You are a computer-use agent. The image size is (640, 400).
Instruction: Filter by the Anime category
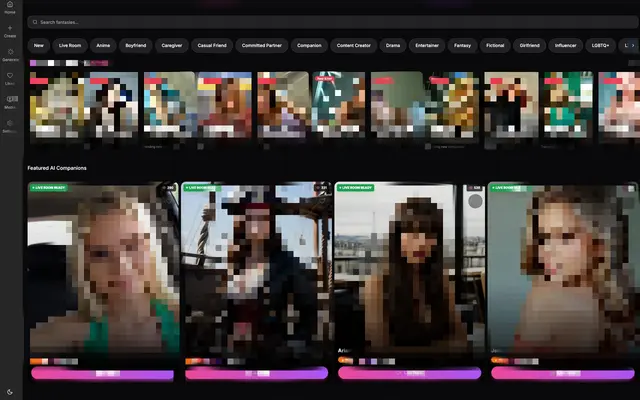tap(103, 45)
